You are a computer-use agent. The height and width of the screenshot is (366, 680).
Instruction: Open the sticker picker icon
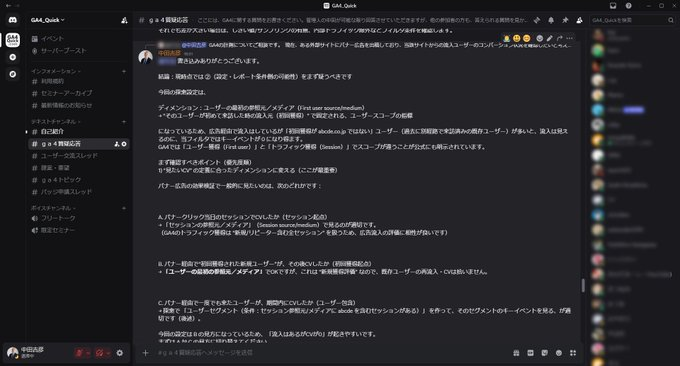pyautogui.click(x=545, y=353)
